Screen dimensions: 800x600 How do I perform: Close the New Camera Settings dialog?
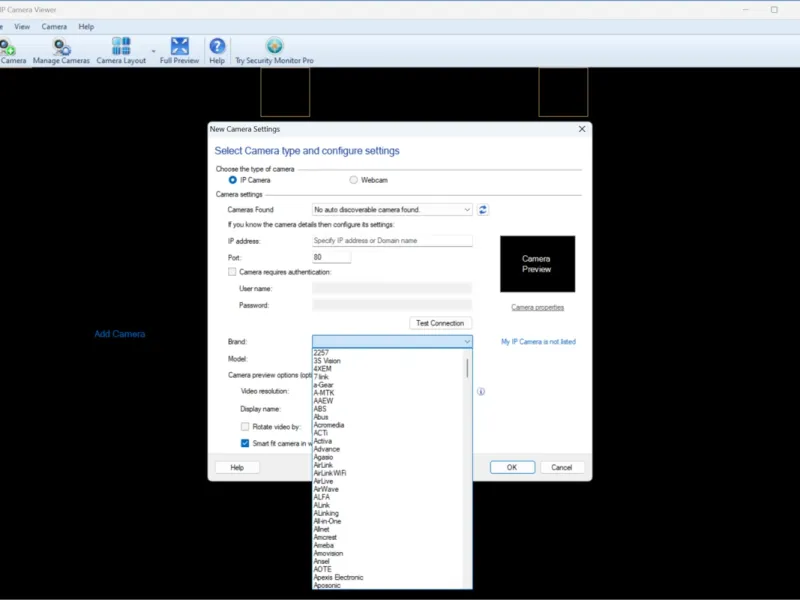[582, 129]
